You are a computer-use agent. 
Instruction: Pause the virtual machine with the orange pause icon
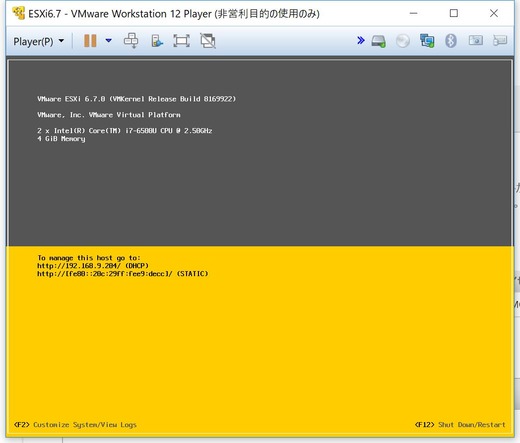(x=90, y=41)
